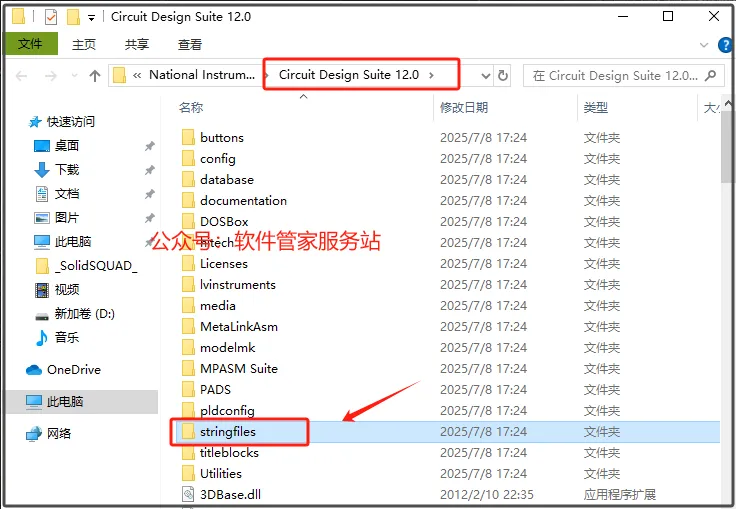Click the MPASM Suite file name text
This screenshot has height=509, width=736.
tap(239, 369)
